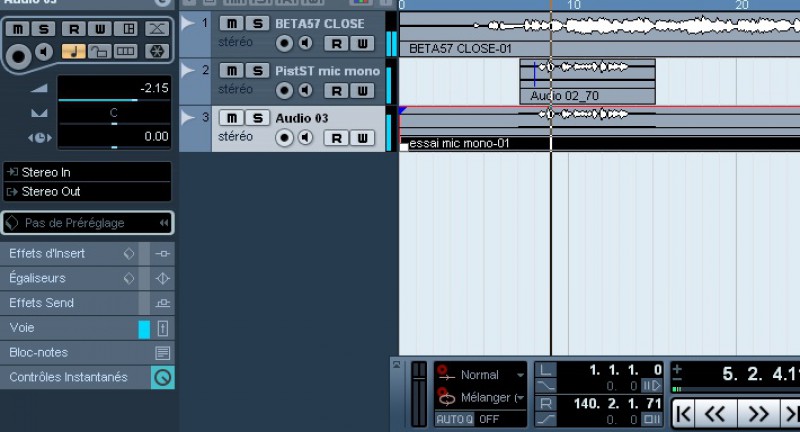Click the freeze audio channel snowflake icon
Image resolution: width=800 pixels, height=432 pixels.
(156, 51)
